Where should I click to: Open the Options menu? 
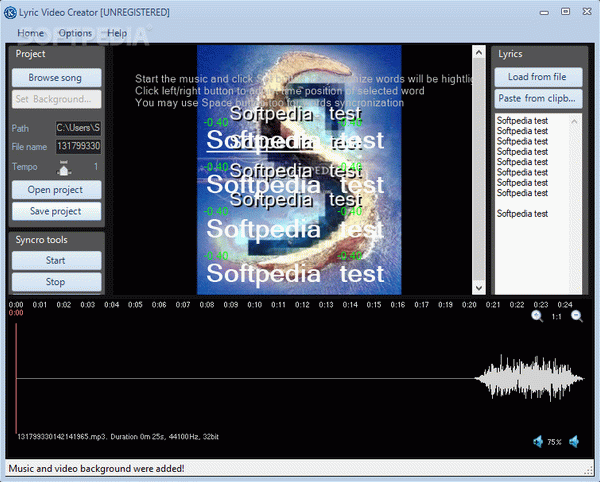coord(75,33)
